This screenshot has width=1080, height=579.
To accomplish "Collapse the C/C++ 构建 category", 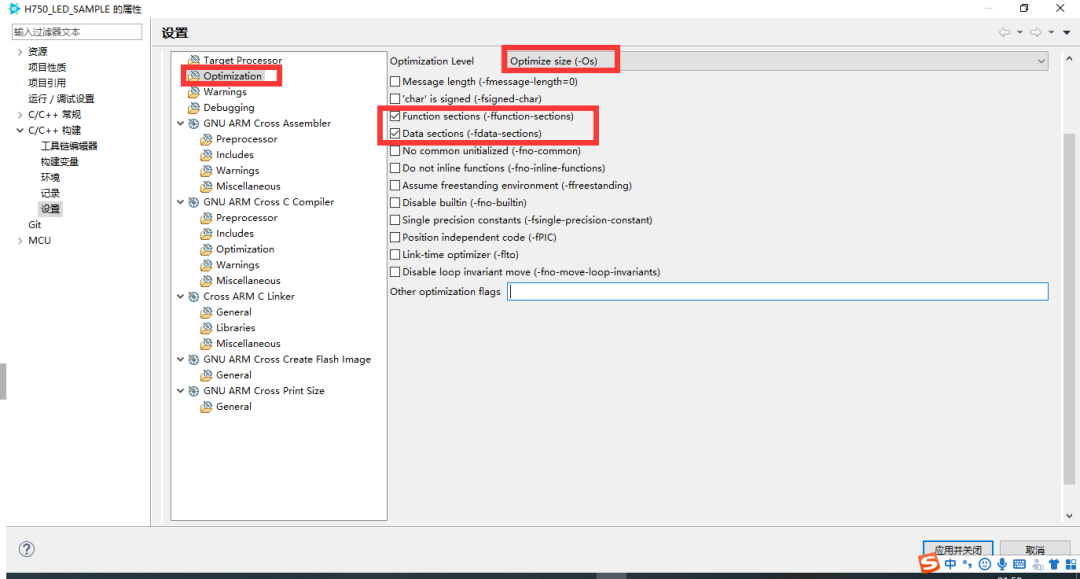I will point(20,130).
